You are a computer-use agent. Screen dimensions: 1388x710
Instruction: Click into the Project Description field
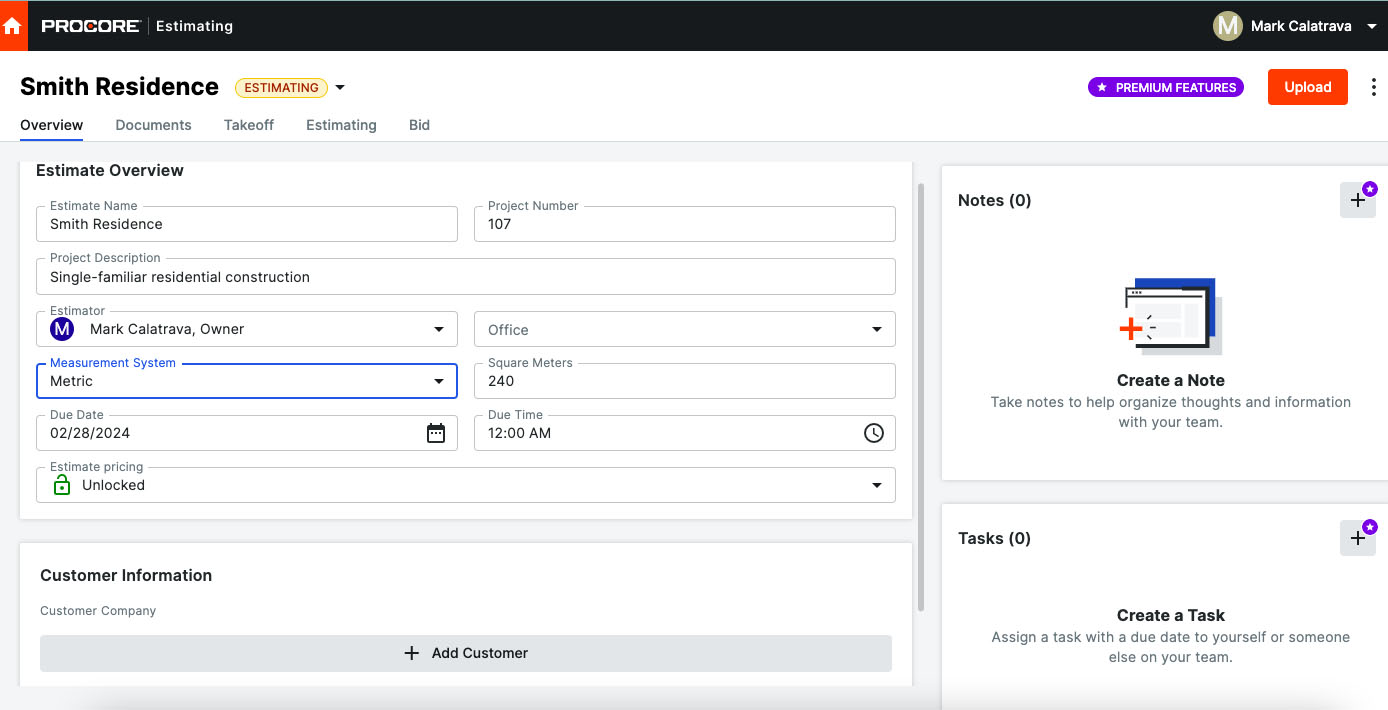pyautogui.click(x=466, y=277)
